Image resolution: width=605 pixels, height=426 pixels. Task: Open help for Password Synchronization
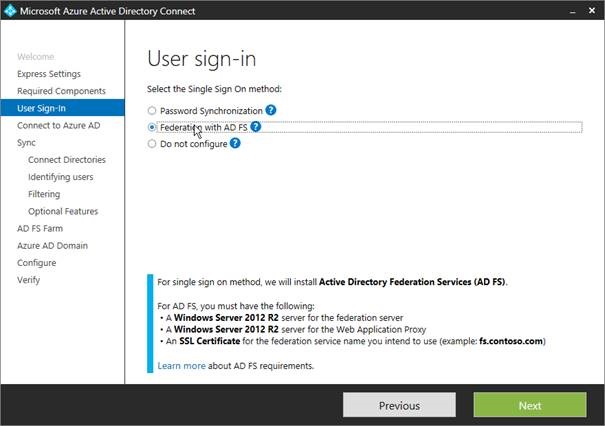click(271, 110)
